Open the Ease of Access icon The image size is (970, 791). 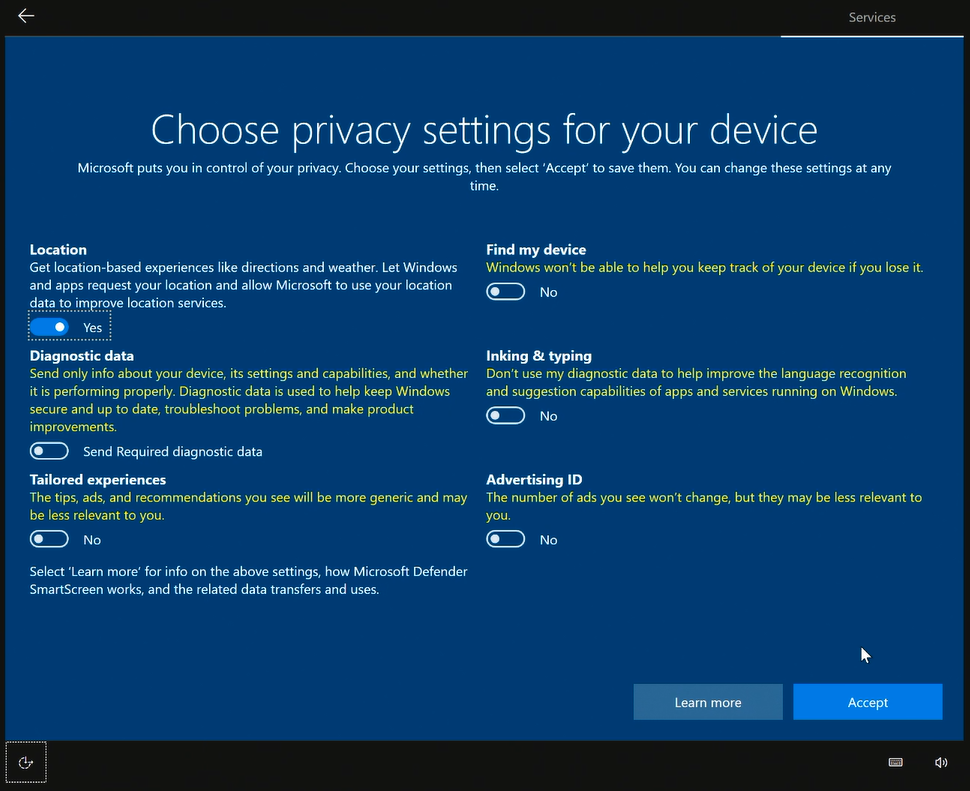click(x=26, y=763)
